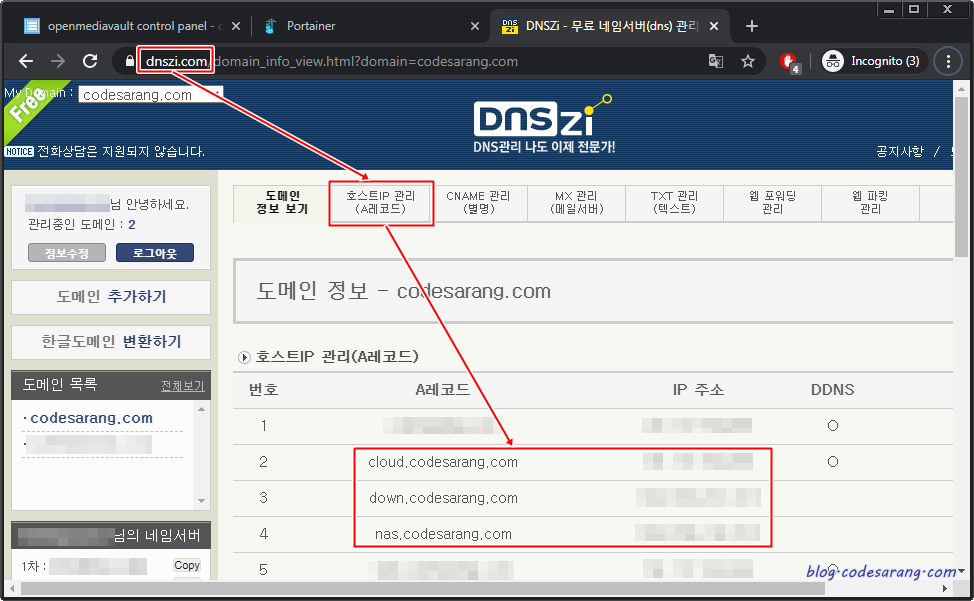Click the A레코드 column header
Viewport: 974px width, 601px height.
coord(442,390)
